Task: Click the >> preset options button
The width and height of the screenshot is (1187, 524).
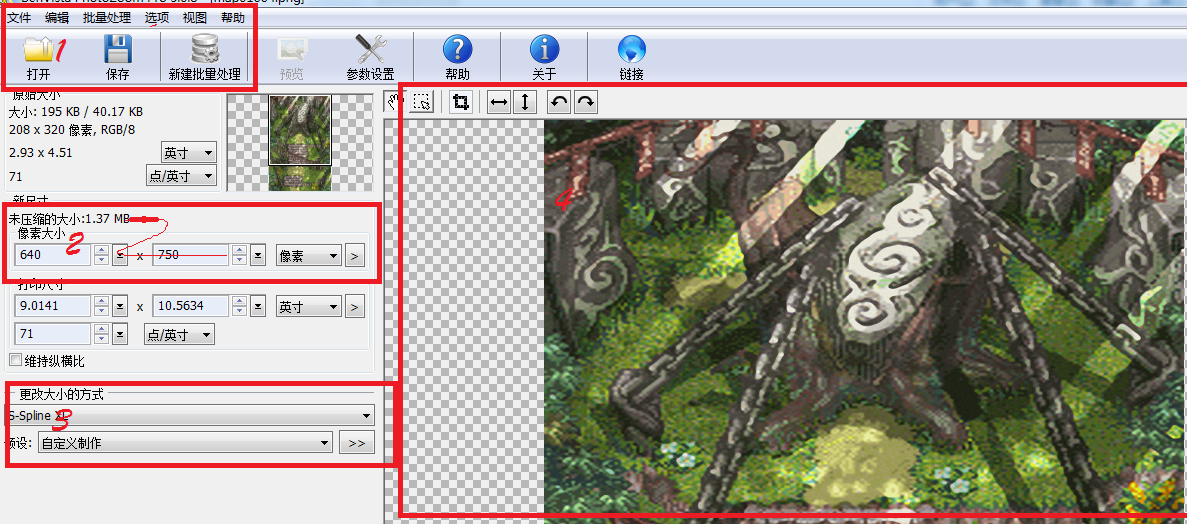Action: point(357,443)
